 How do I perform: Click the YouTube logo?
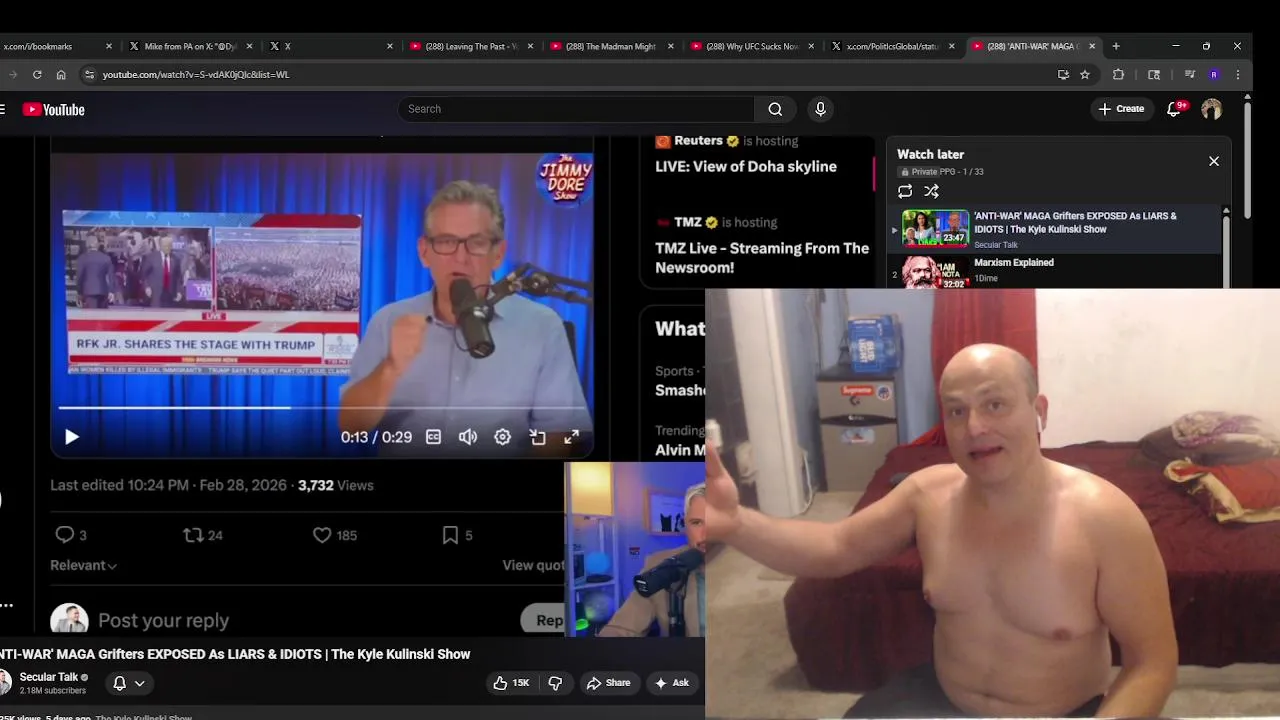pos(54,110)
